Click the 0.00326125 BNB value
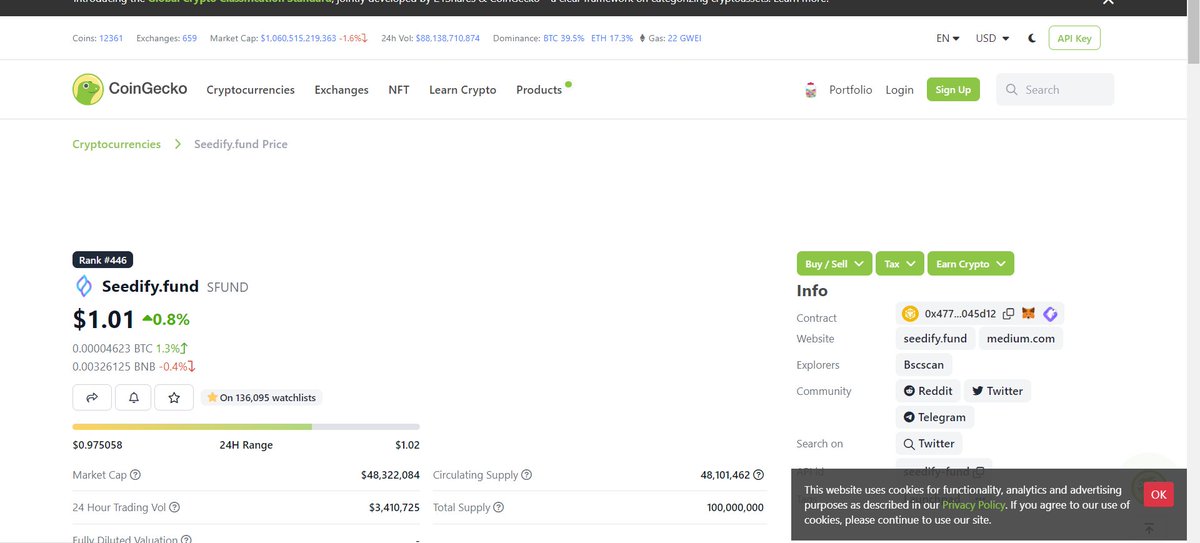 tap(112, 366)
